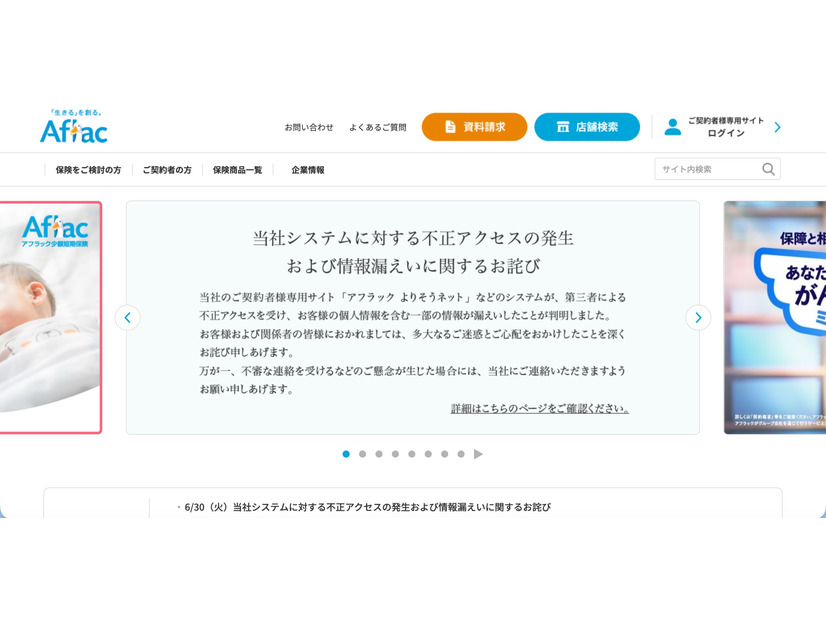The width and height of the screenshot is (826, 620).
Task: Click the chevron arrow next to ログイン
Action: click(778, 127)
